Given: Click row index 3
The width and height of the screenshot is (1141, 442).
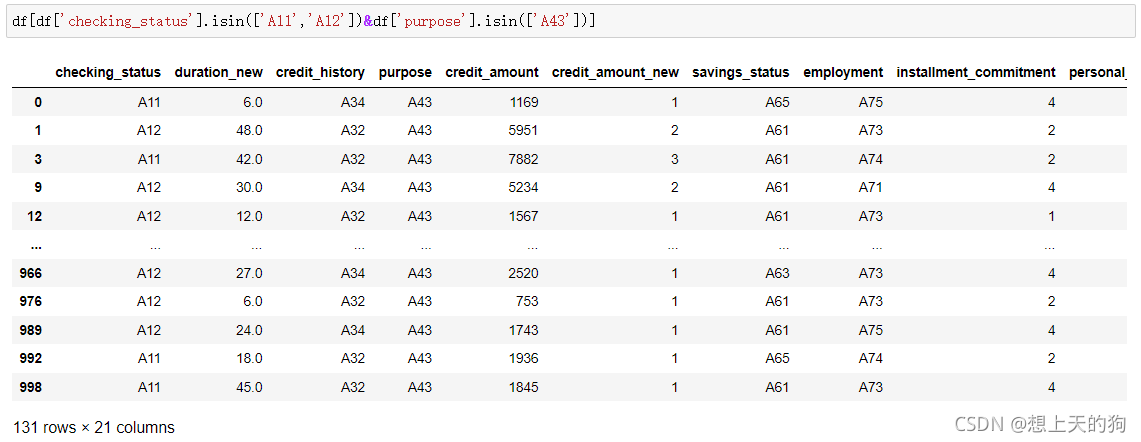Looking at the screenshot, I should 38,159.
